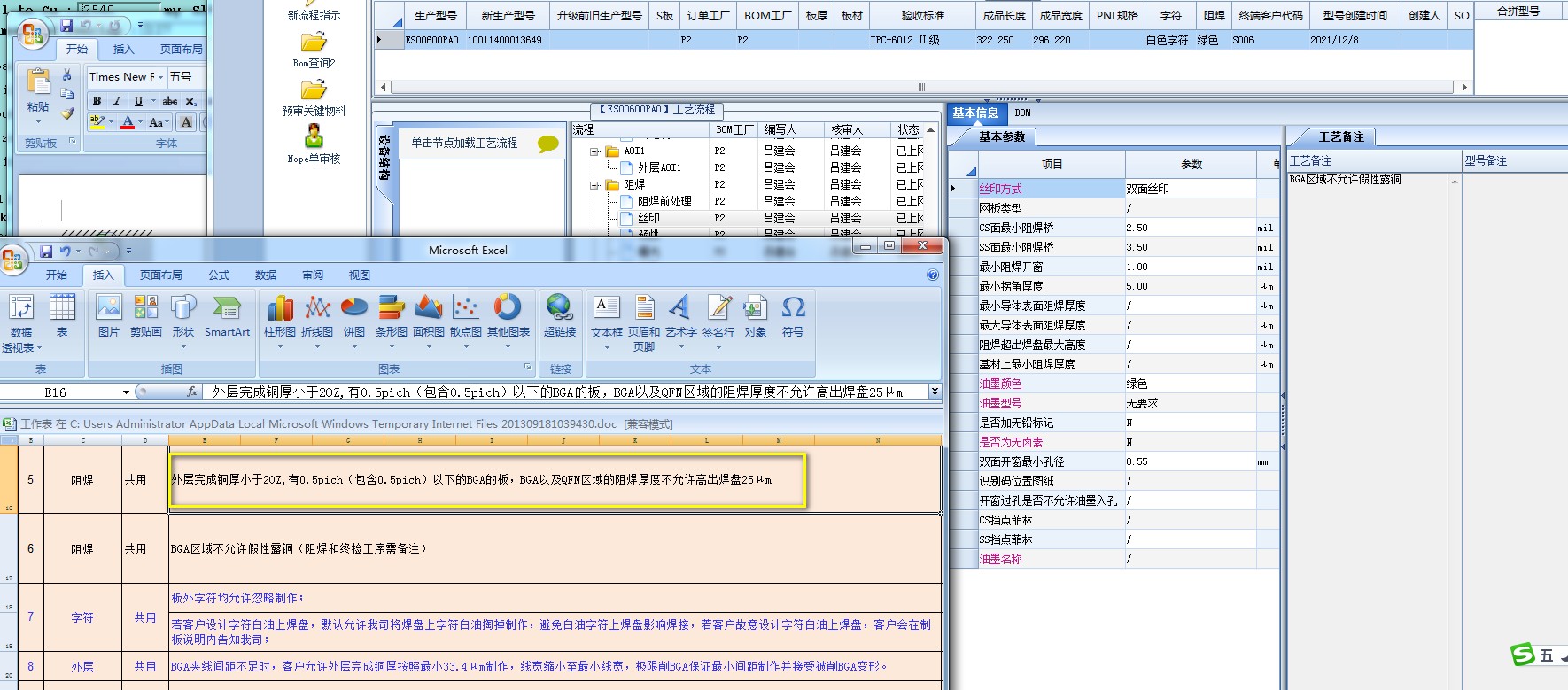Undo the last action in Excel

click(x=65, y=252)
